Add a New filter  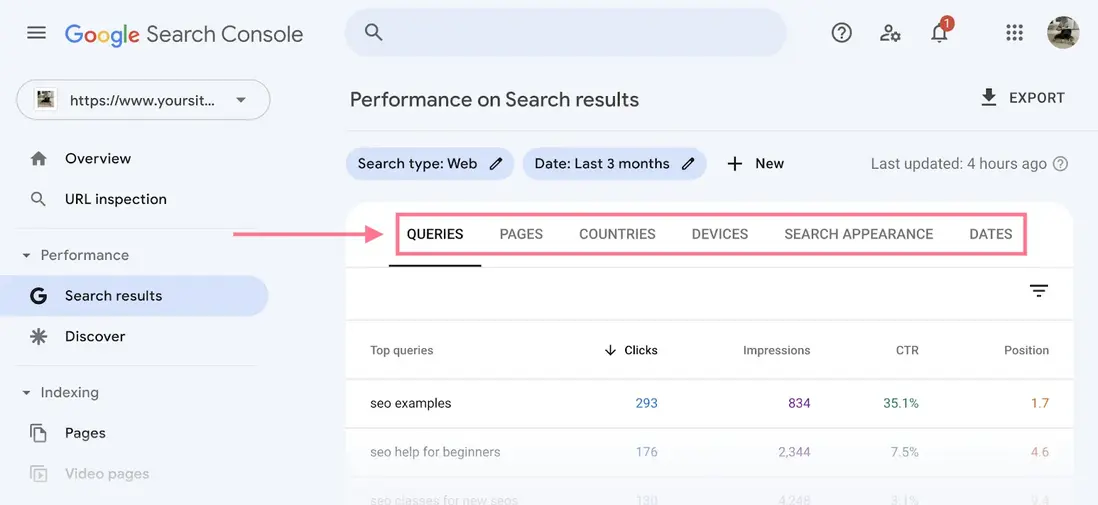[755, 164]
